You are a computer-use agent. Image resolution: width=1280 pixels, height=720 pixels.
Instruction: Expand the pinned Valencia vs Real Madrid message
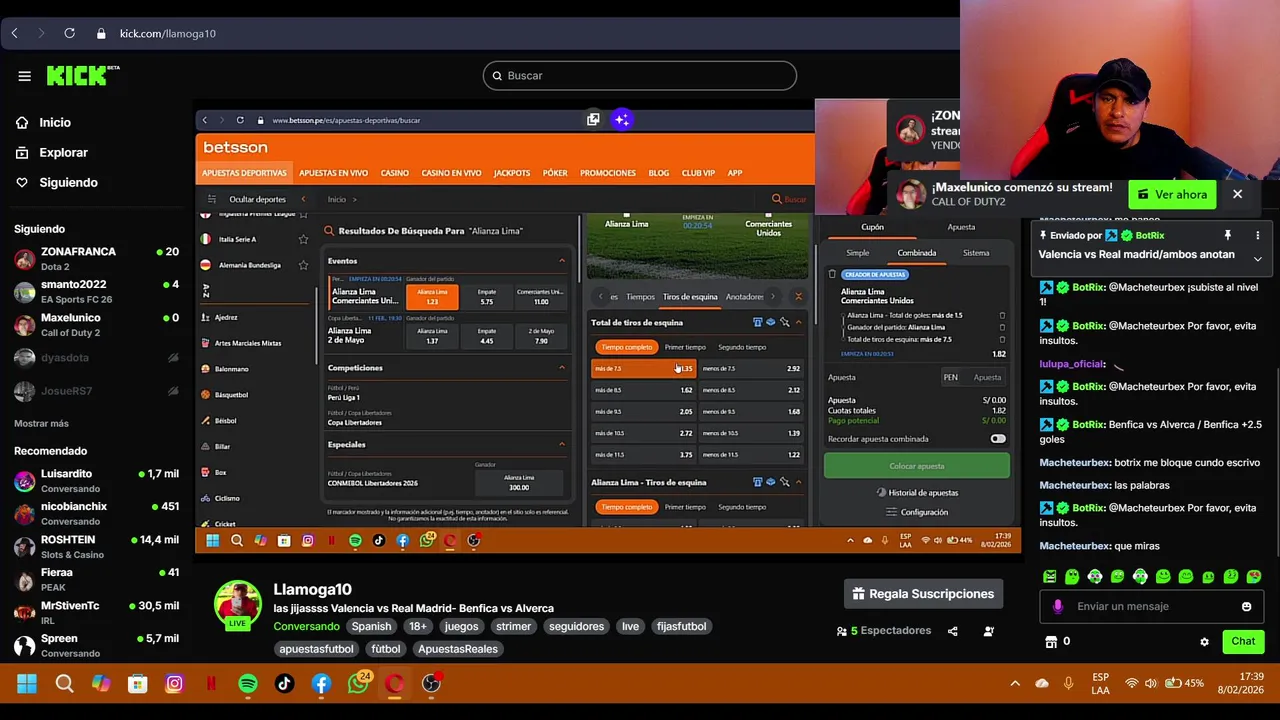pyautogui.click(x=1257, y=258)
